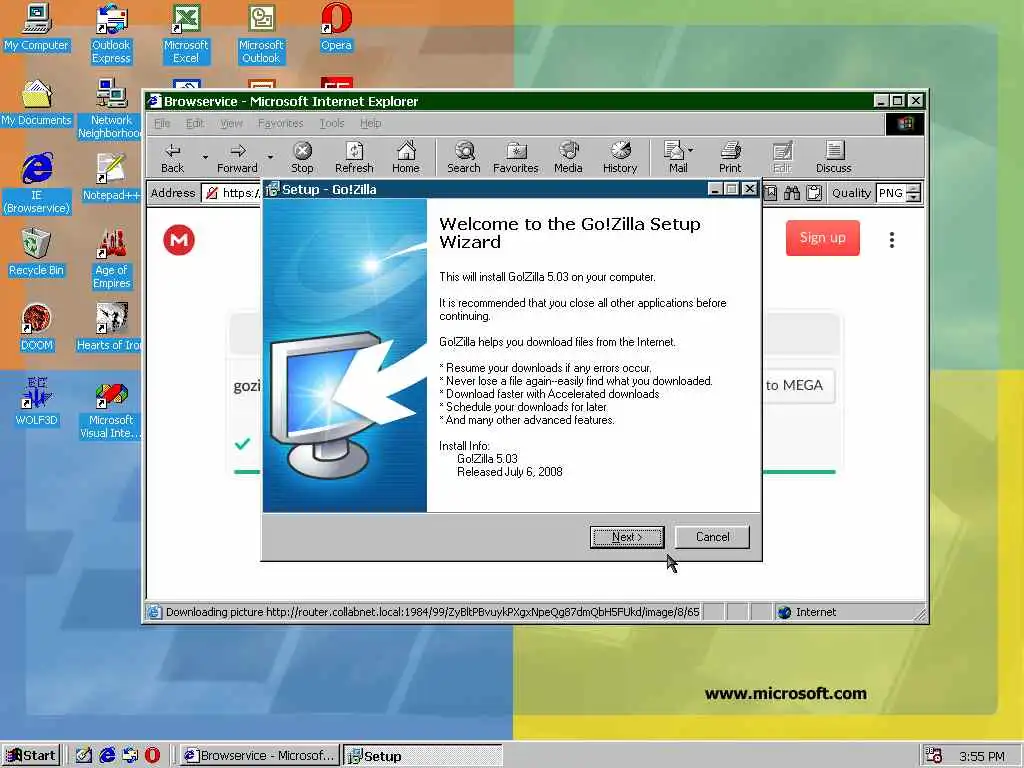The image size is (1024, 768).
Task: Print the page from IE toolbar
Action: pos(730,158)
